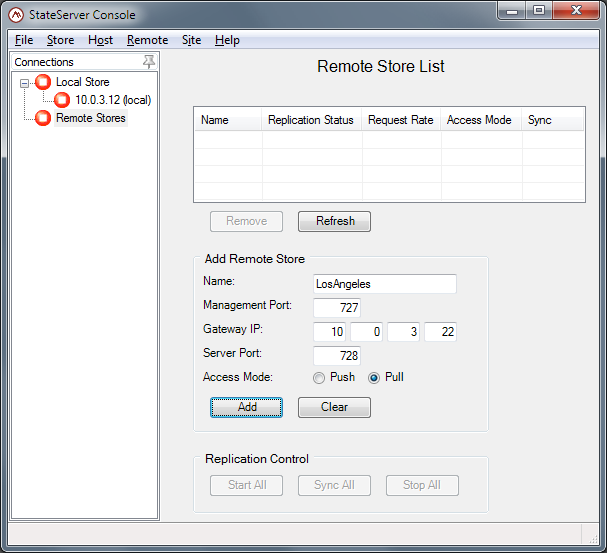Maximize the StateServer Console window
Screen dimensions: 607x553
pos(539,10)
